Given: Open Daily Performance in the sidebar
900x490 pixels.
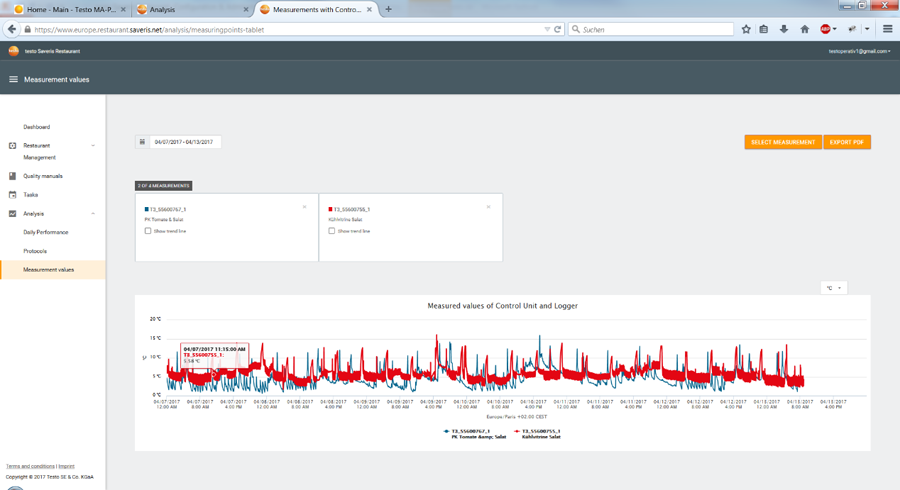Looking at the screenshot, I should click(46, 232).
